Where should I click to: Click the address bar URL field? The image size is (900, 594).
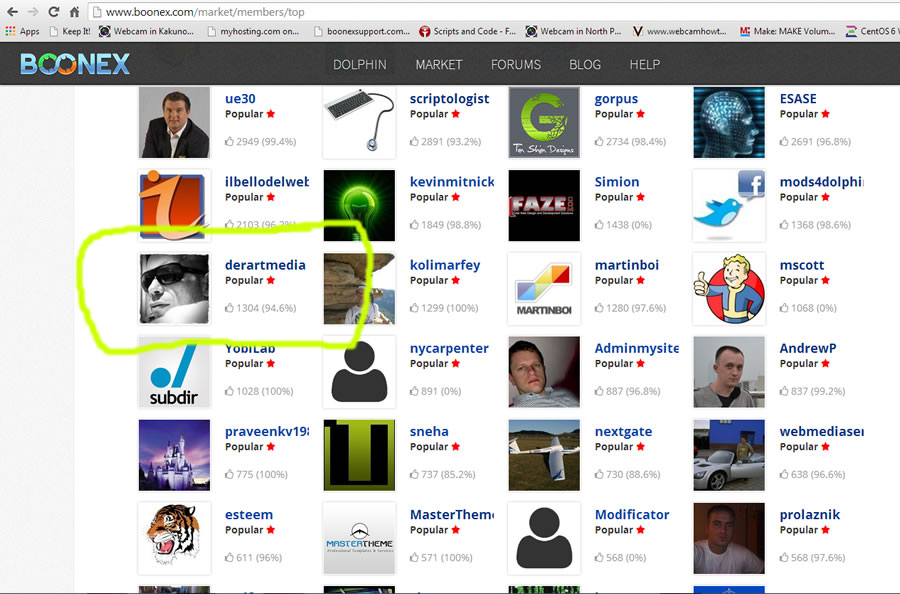coord(494,11)
